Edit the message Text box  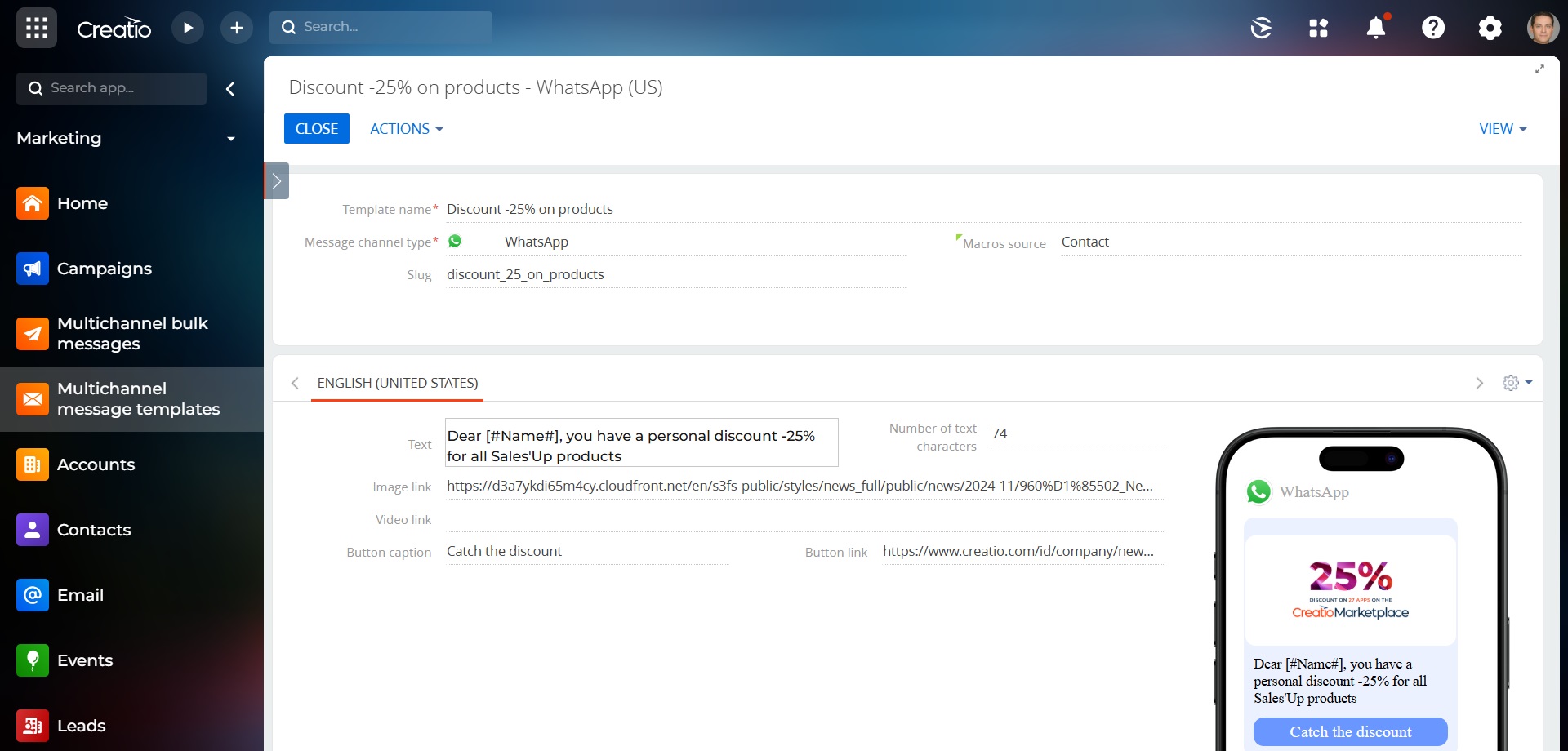point(642,442)
